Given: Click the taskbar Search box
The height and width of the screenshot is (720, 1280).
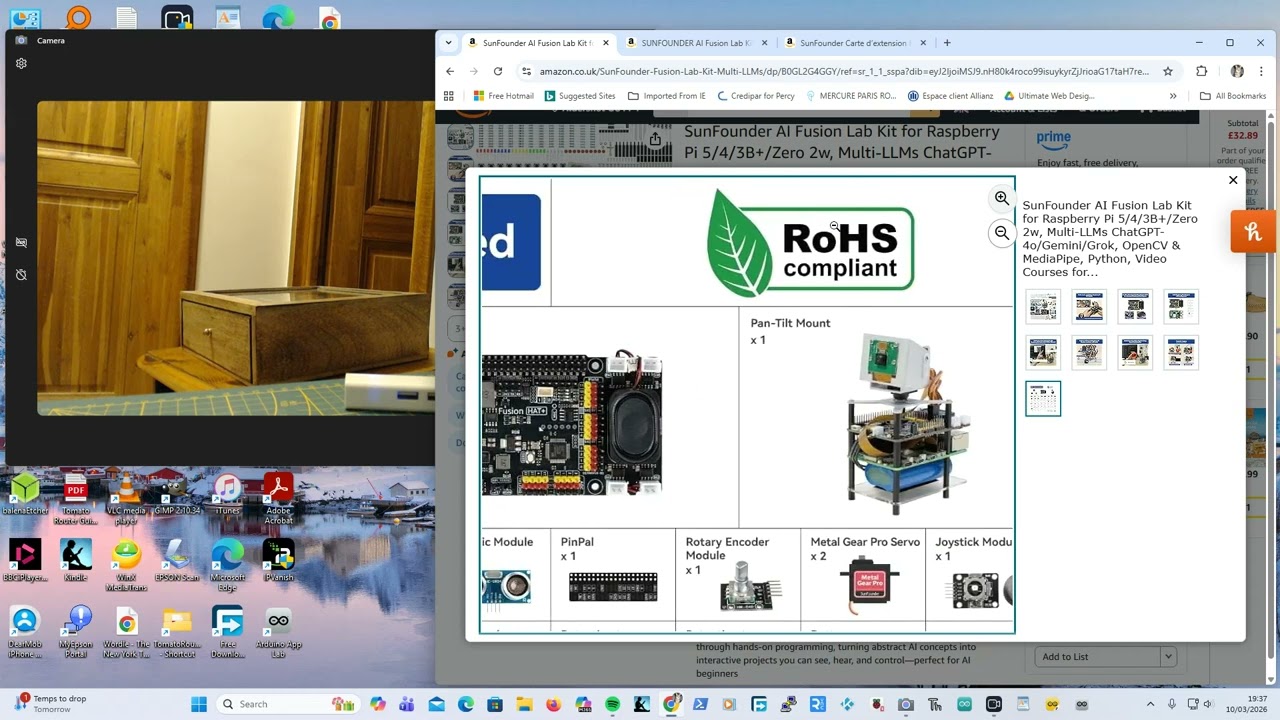Looking at the screenshot, I should (x=287, y=704).
